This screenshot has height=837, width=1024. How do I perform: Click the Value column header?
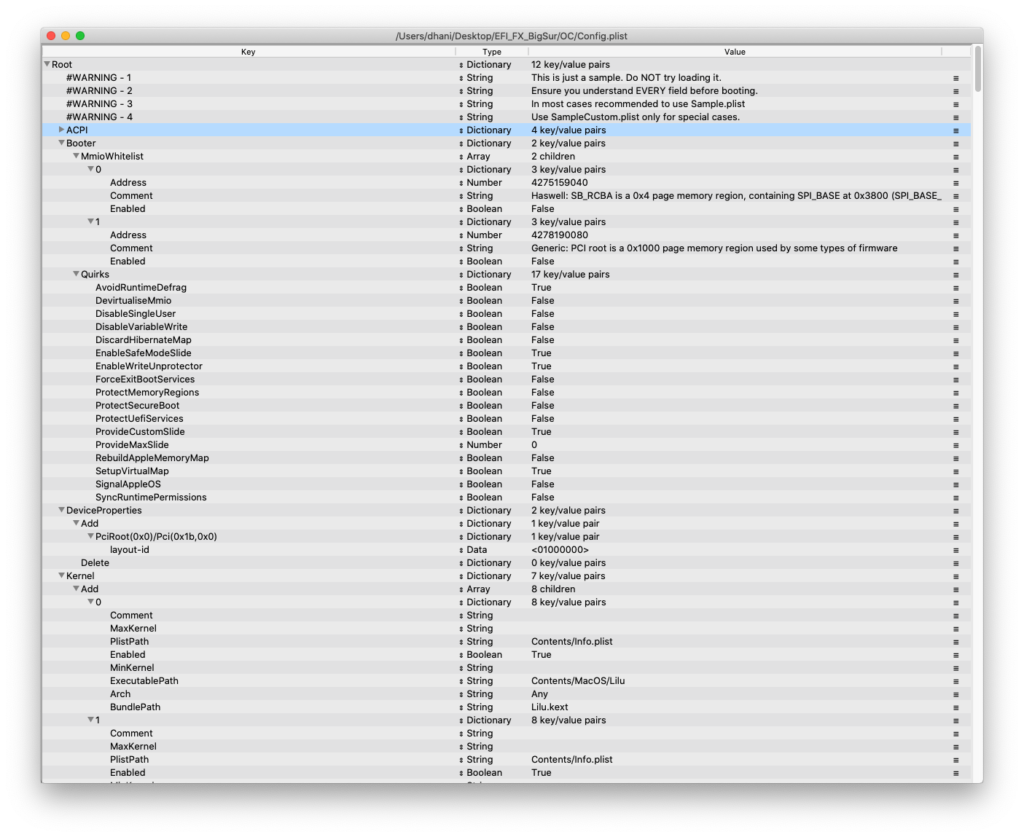click(735, 52)
